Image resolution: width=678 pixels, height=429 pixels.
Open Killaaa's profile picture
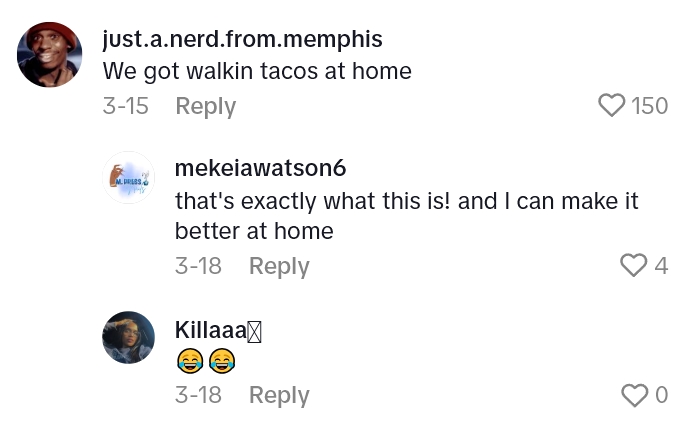click(129, 337)
